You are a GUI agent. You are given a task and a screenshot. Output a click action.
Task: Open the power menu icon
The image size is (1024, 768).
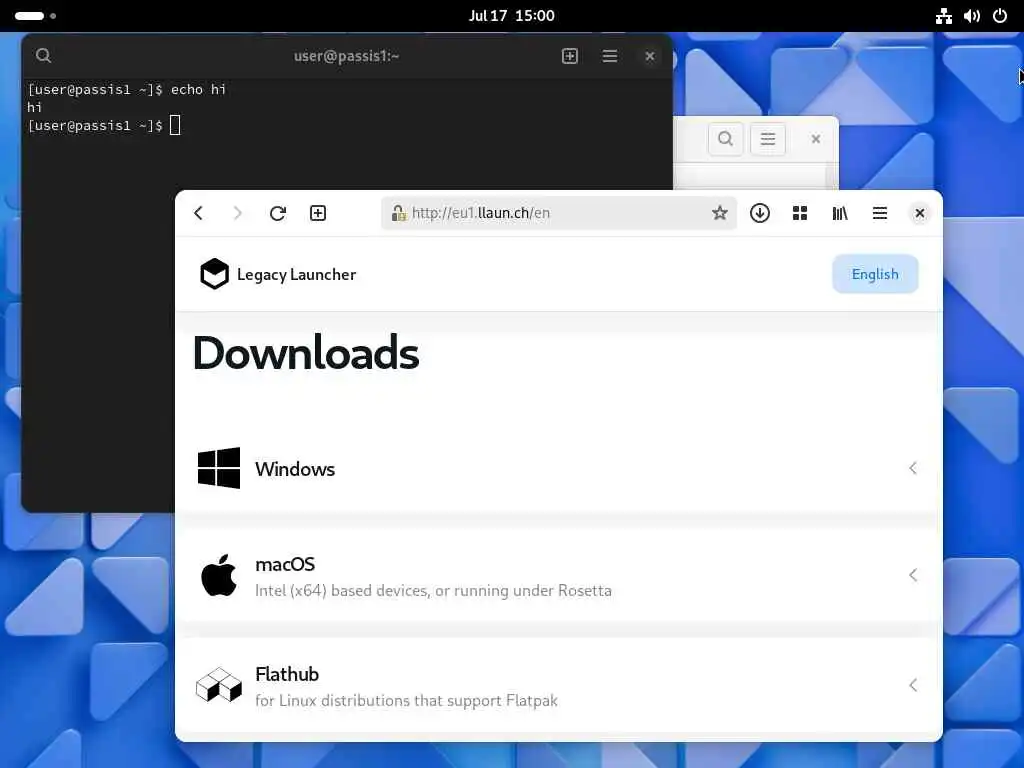point(1000,16)
